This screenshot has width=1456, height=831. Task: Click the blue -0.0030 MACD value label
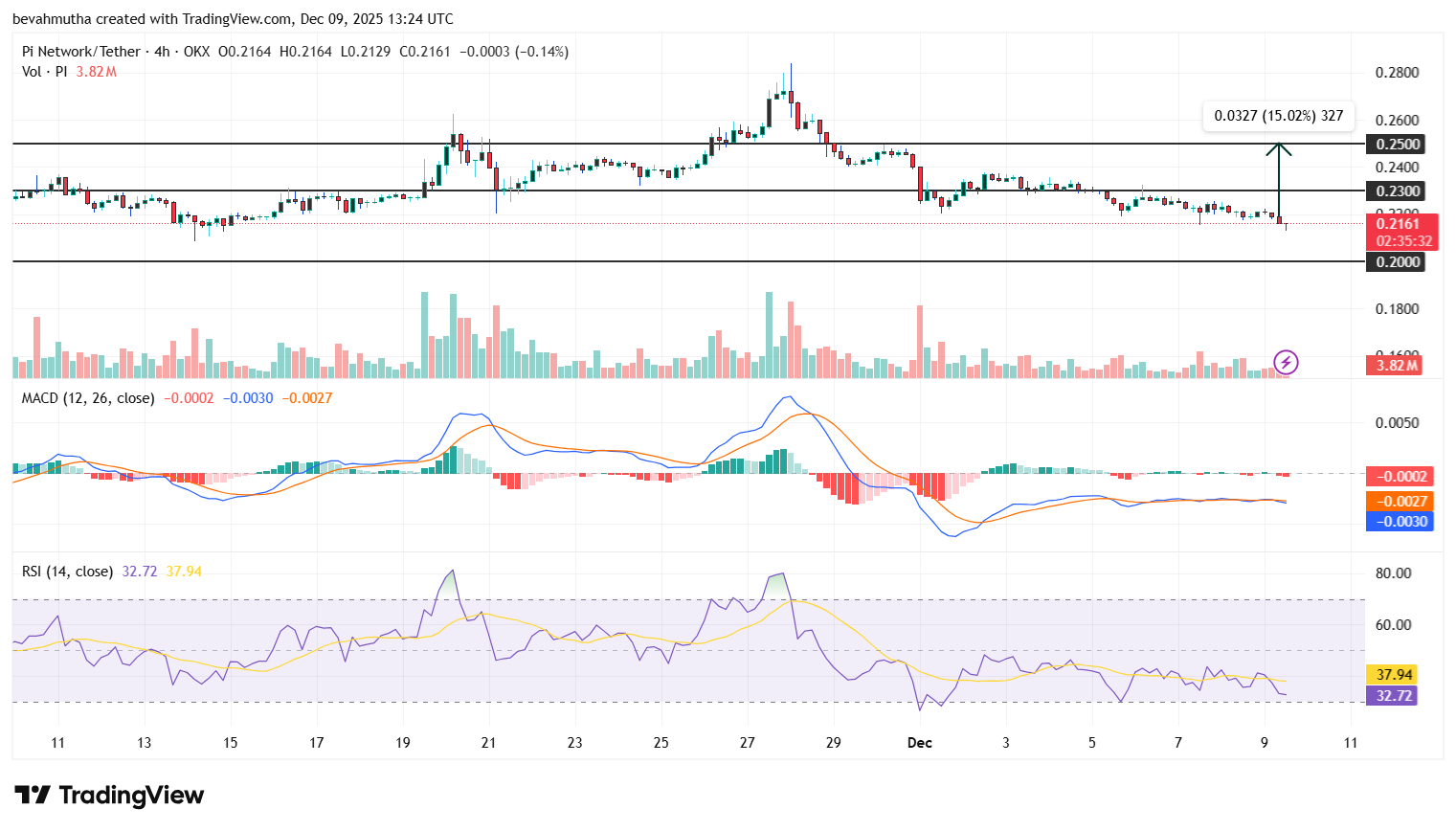click(1400, 521)
